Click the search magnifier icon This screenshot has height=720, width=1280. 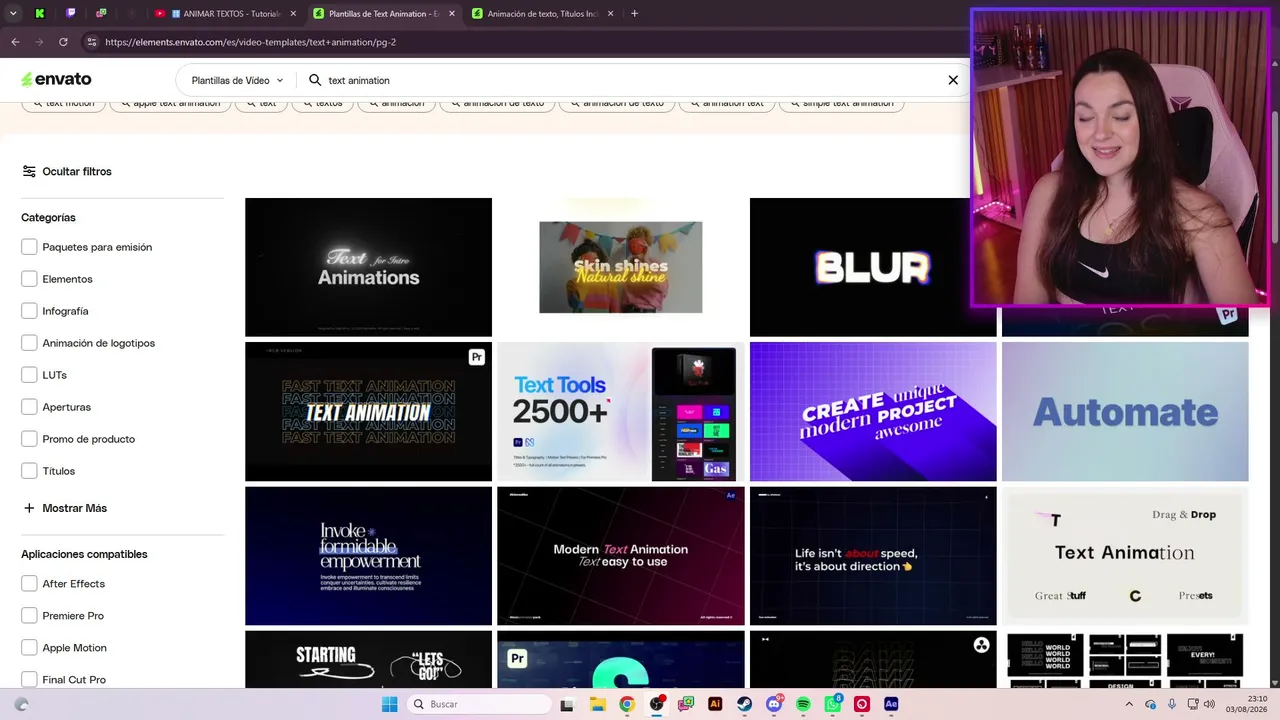point(315,80)
